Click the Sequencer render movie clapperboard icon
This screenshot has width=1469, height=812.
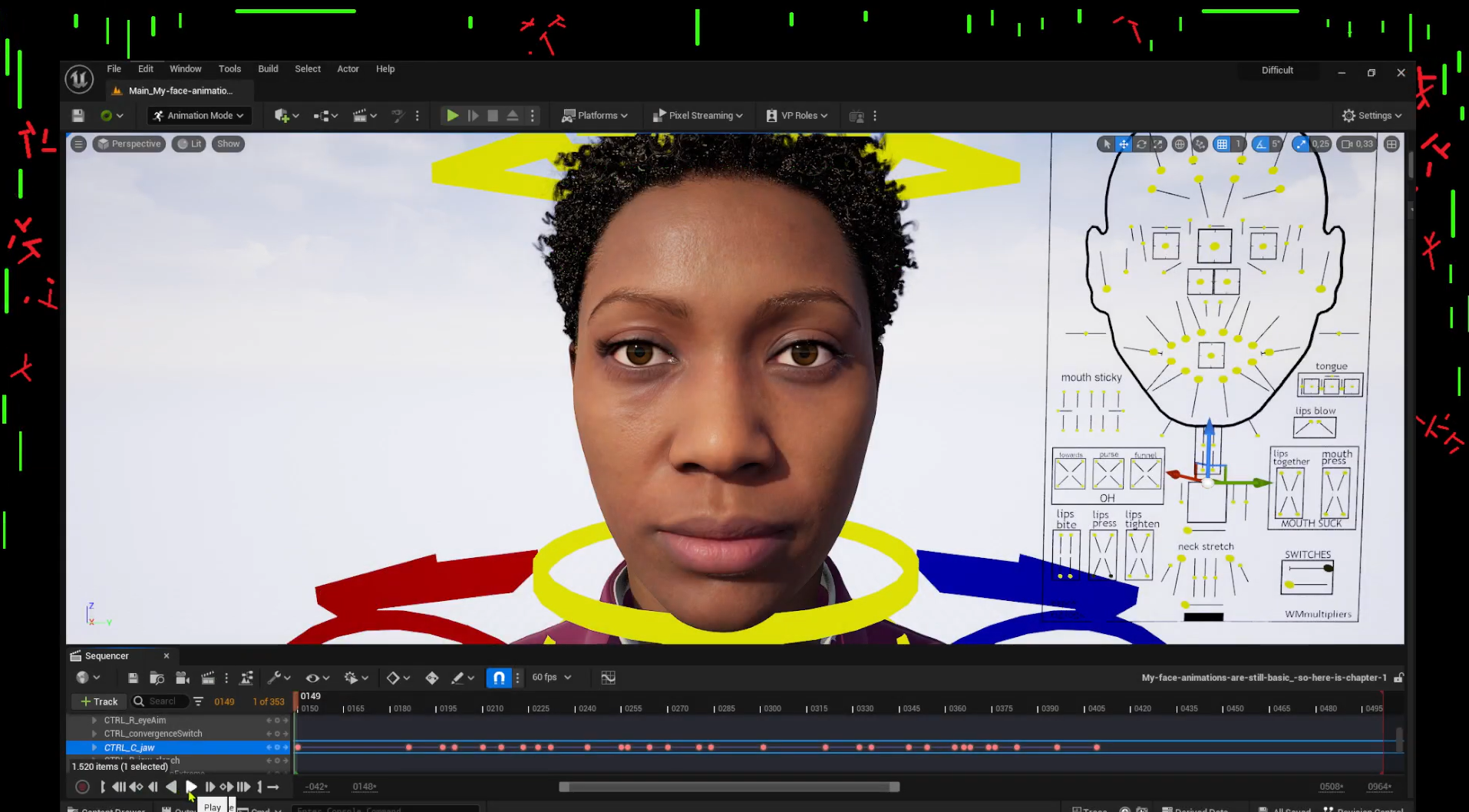(x=207, y=678)
